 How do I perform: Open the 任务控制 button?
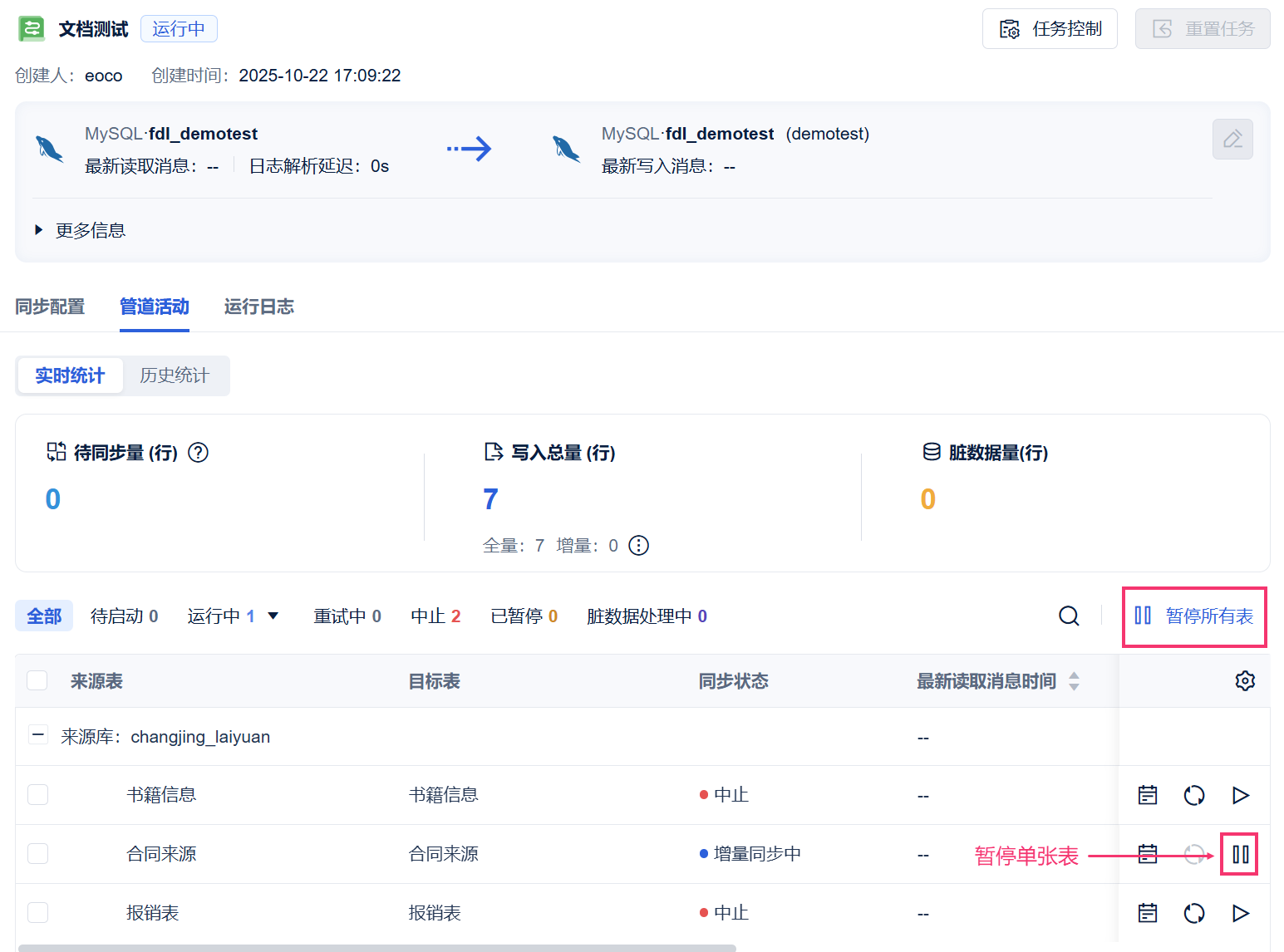coord(1050,29)
